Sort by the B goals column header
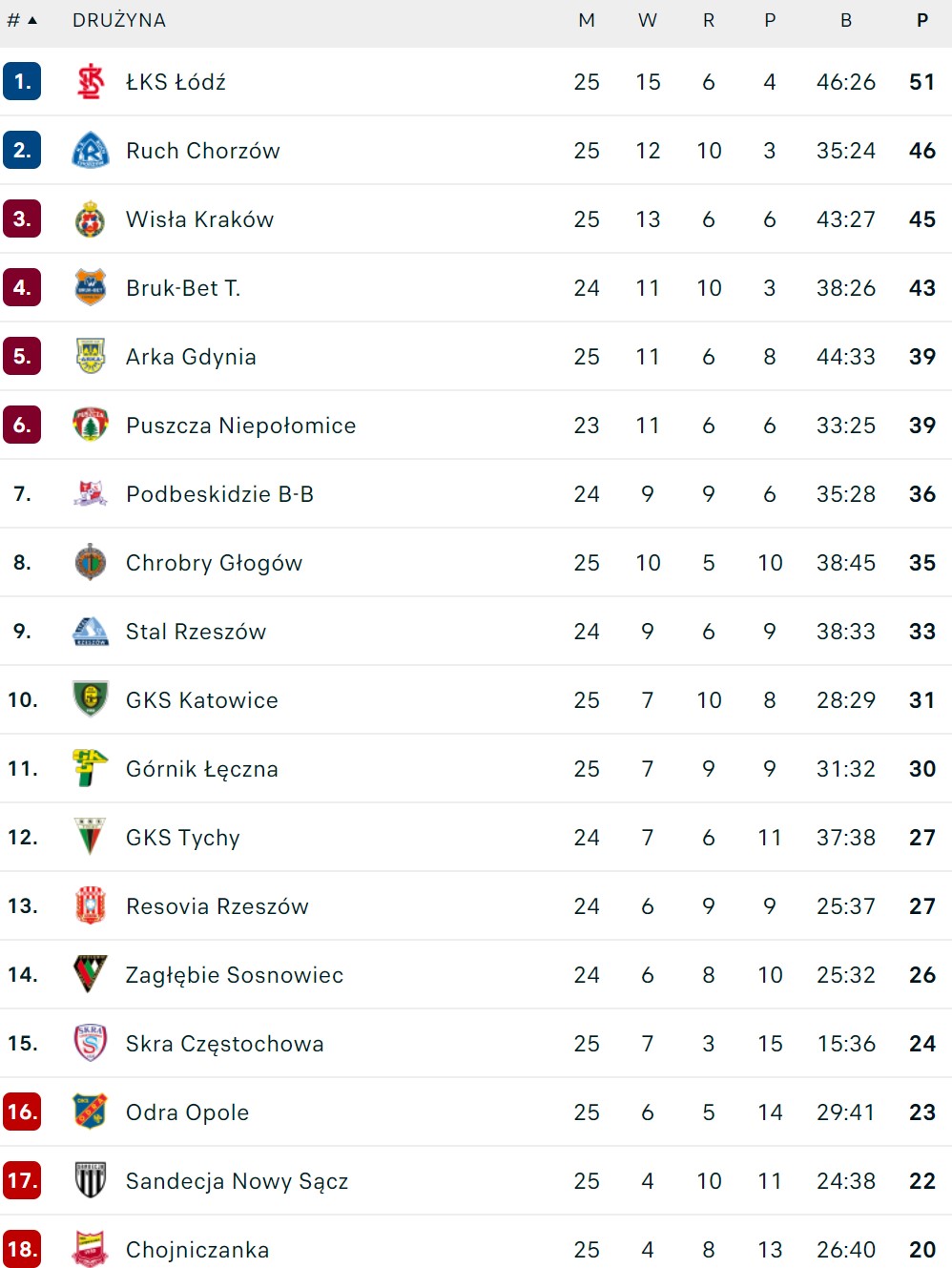952x1268 pixels. coord(846,20)
